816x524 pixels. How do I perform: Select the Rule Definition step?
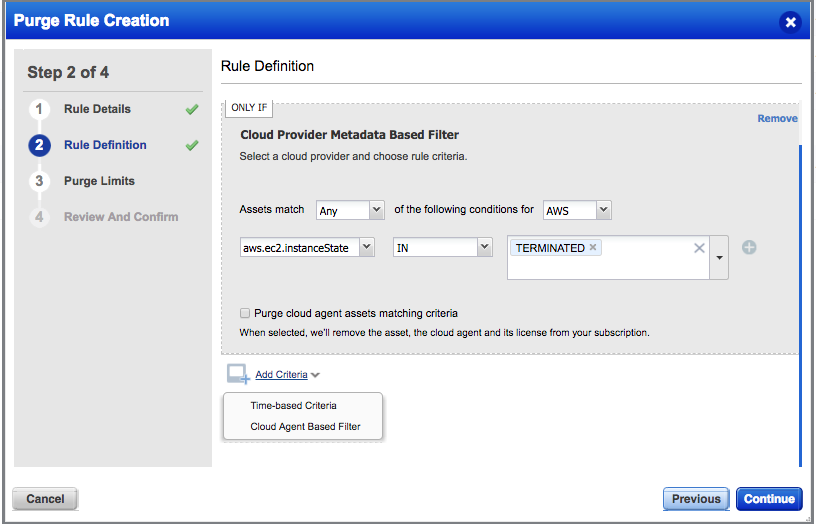[105, 145]
